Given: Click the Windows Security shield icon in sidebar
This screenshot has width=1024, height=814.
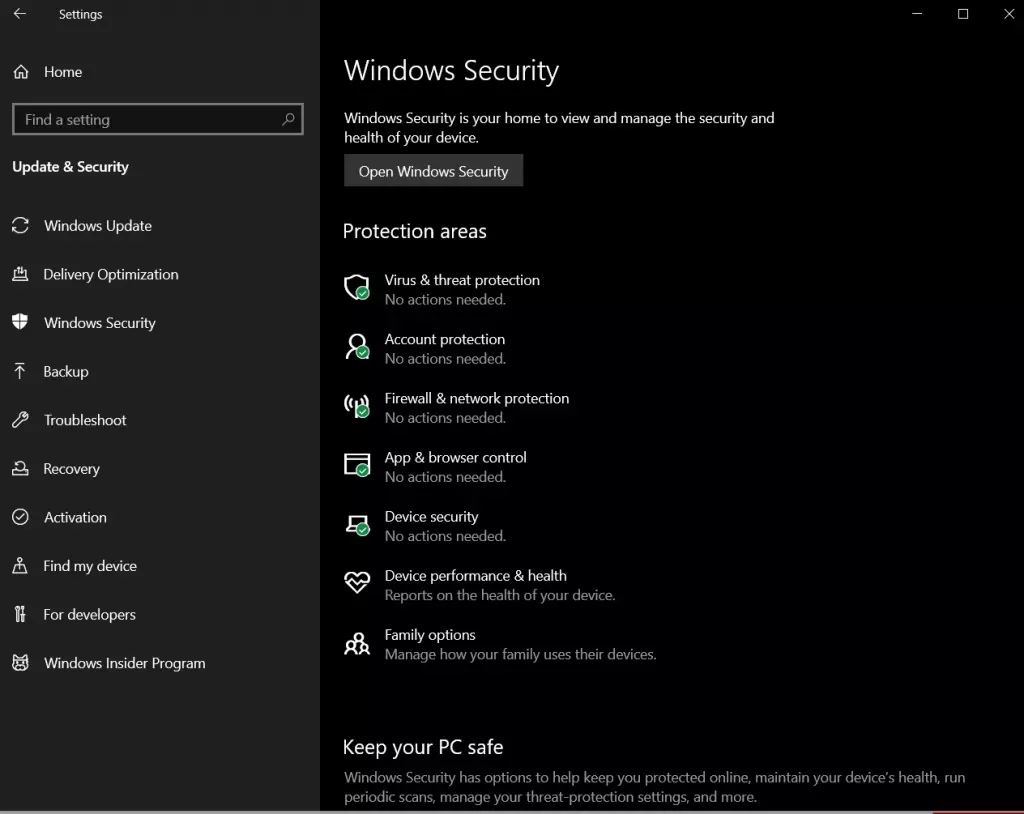Looking at the screenshot, I should [x=20, y=321].
